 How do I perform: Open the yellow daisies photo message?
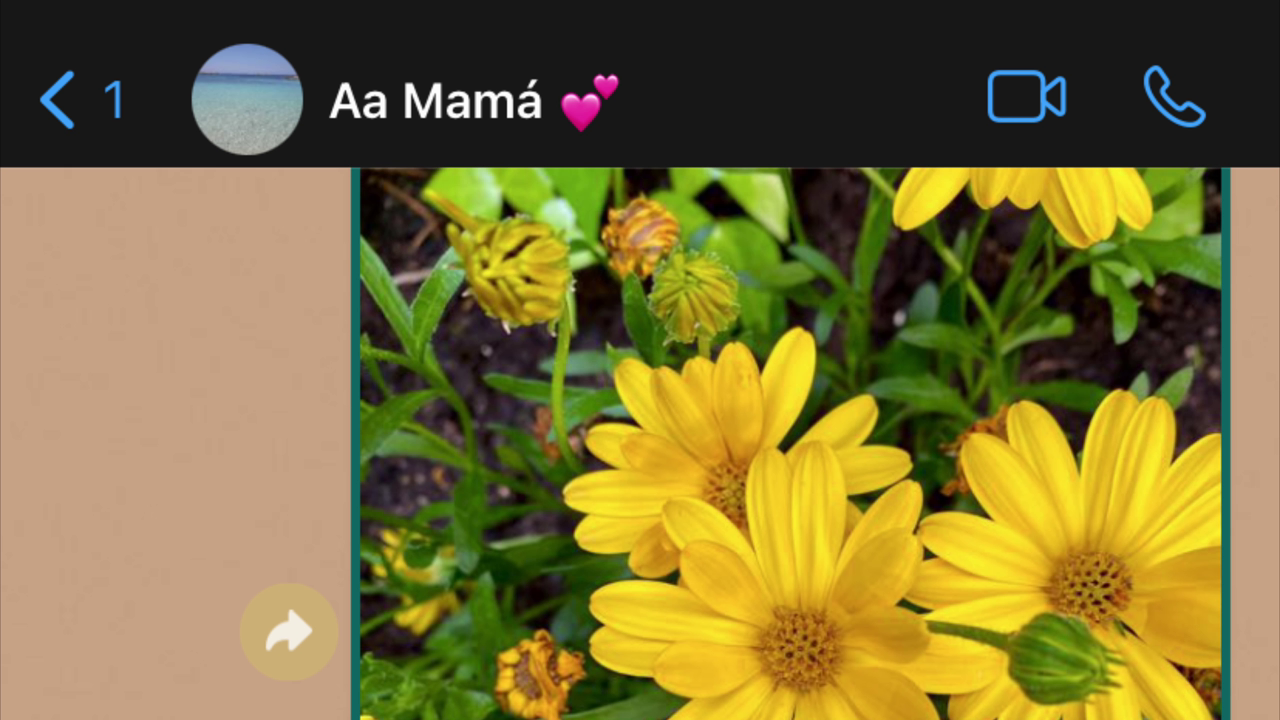point(790,444)
